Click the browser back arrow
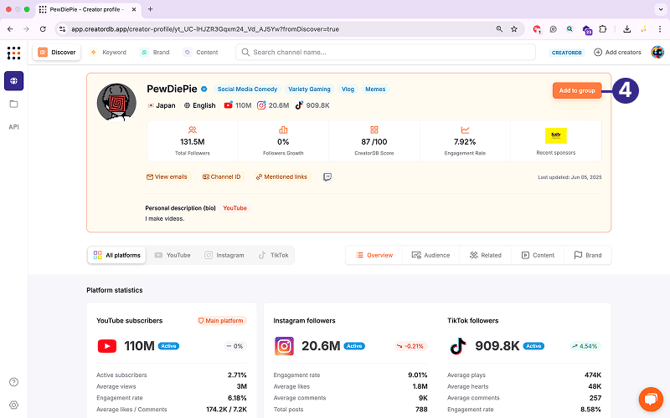This screenshot has width=670, height=418. tap(10, 29)
